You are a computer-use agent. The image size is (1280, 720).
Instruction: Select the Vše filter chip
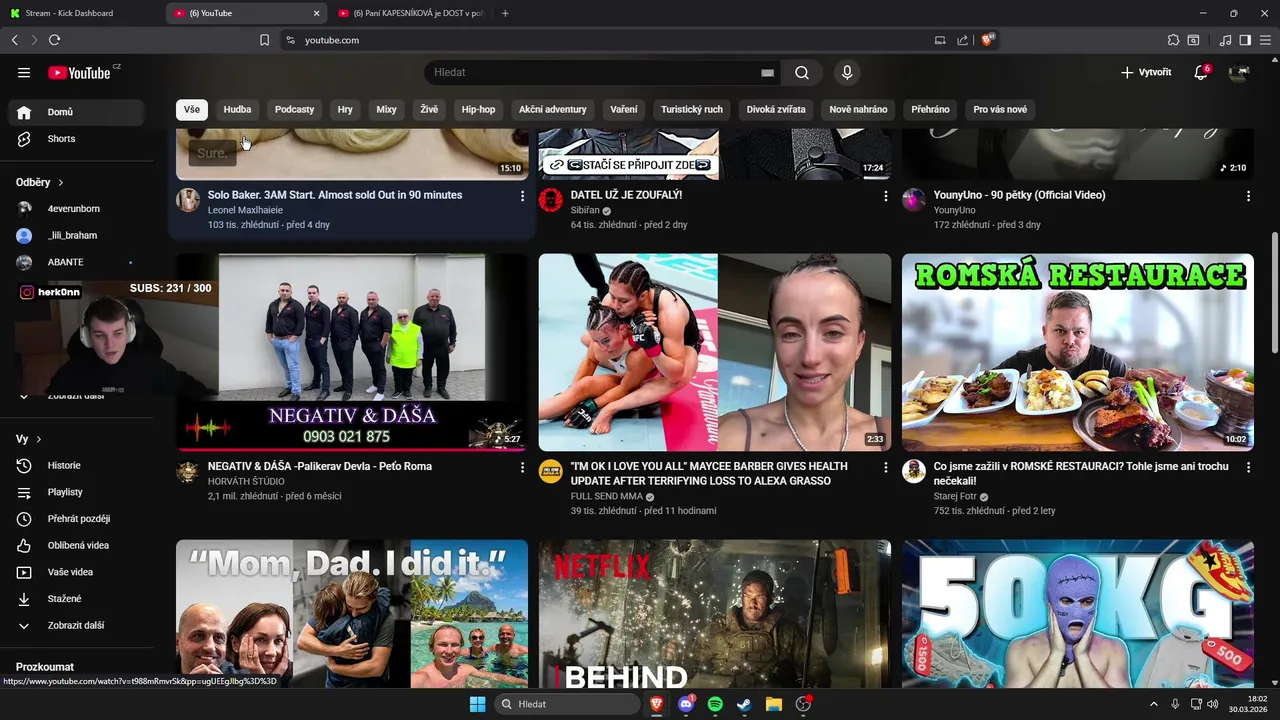coord(192,110)
